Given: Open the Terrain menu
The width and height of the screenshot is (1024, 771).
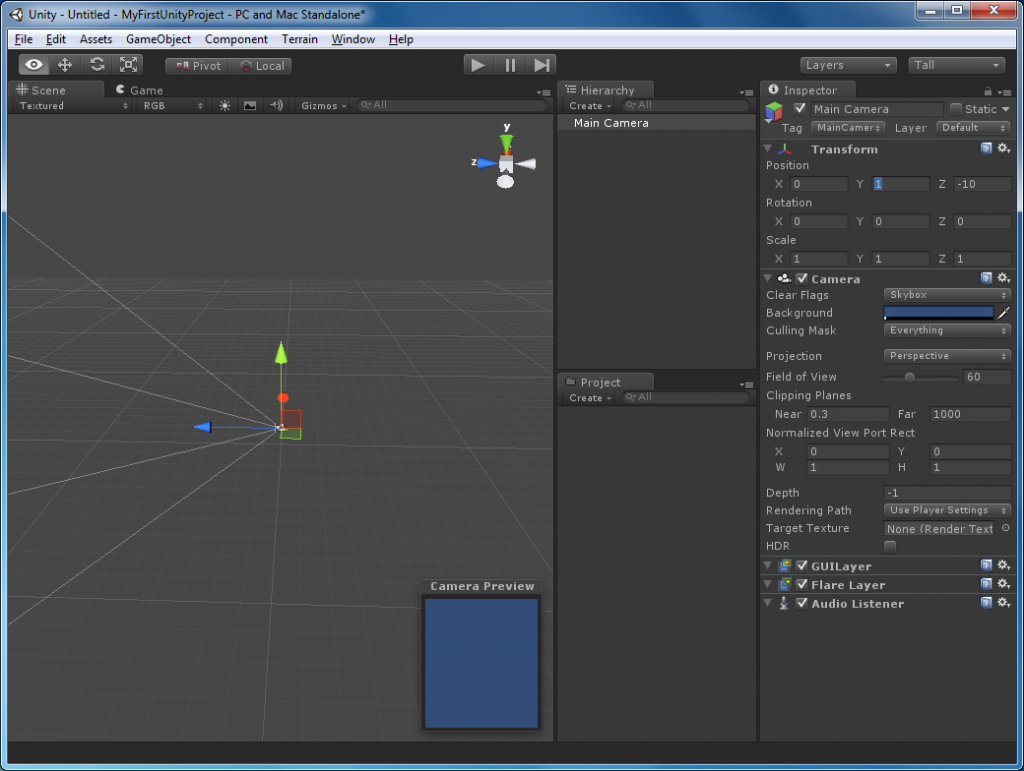Looking at the screenshot, I should click(299, 39).
